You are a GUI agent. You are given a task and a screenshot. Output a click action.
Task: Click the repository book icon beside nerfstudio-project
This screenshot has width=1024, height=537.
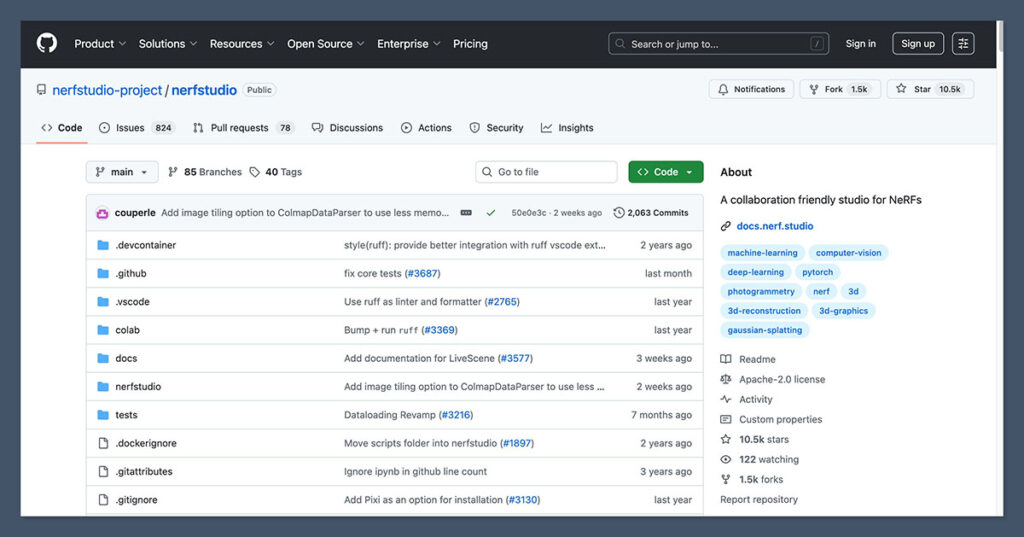[x=42, y=90]
